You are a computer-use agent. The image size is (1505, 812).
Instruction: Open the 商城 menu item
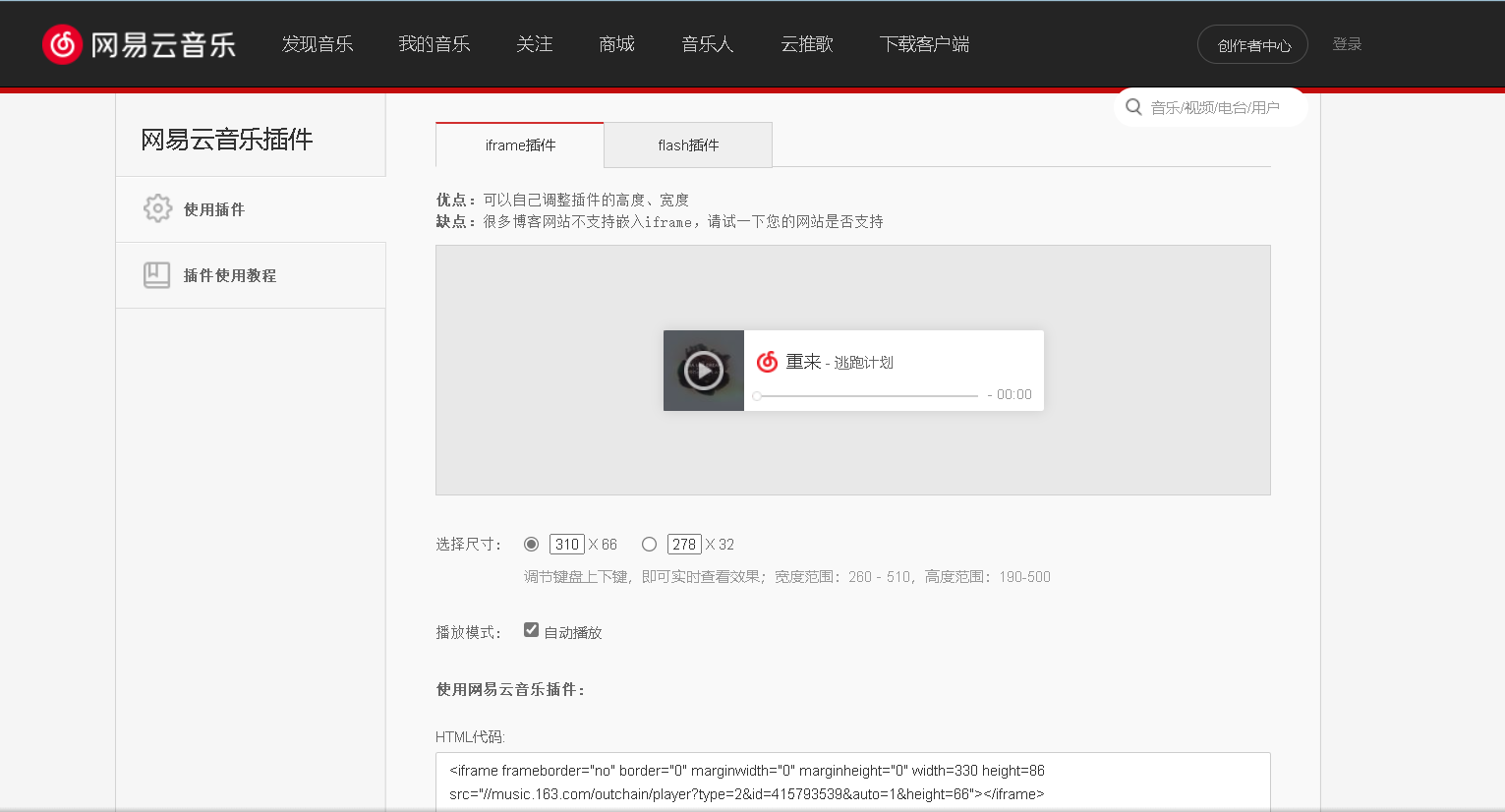pyautogui.click(x=616, y=43)
